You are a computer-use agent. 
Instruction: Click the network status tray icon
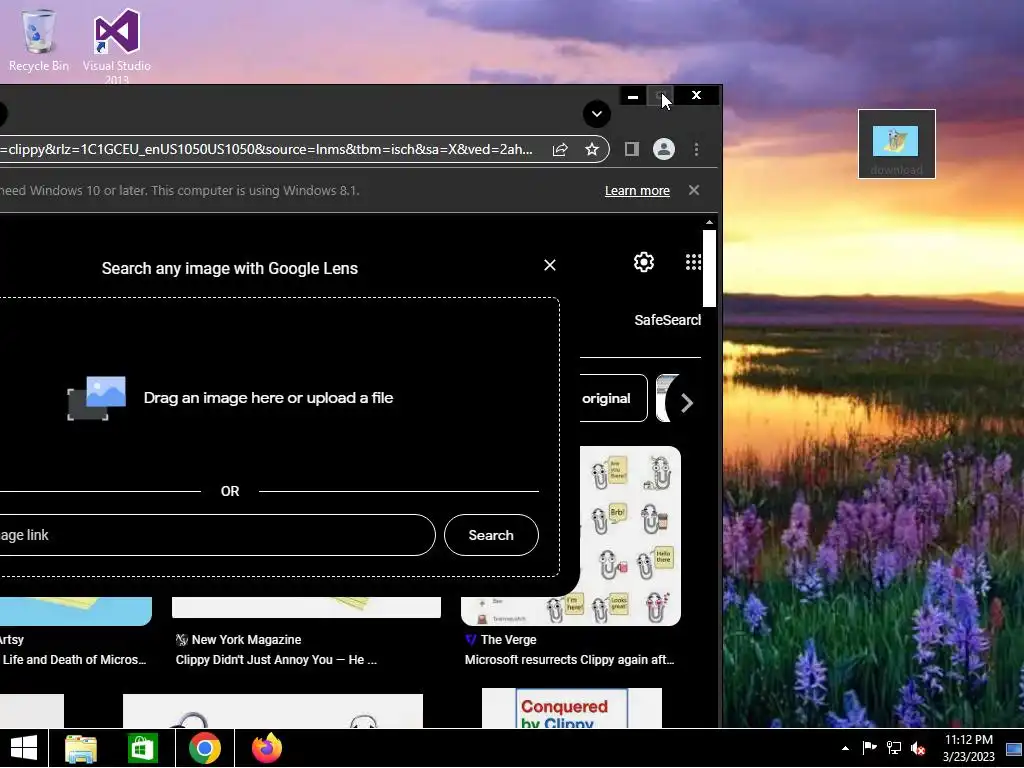893,748
